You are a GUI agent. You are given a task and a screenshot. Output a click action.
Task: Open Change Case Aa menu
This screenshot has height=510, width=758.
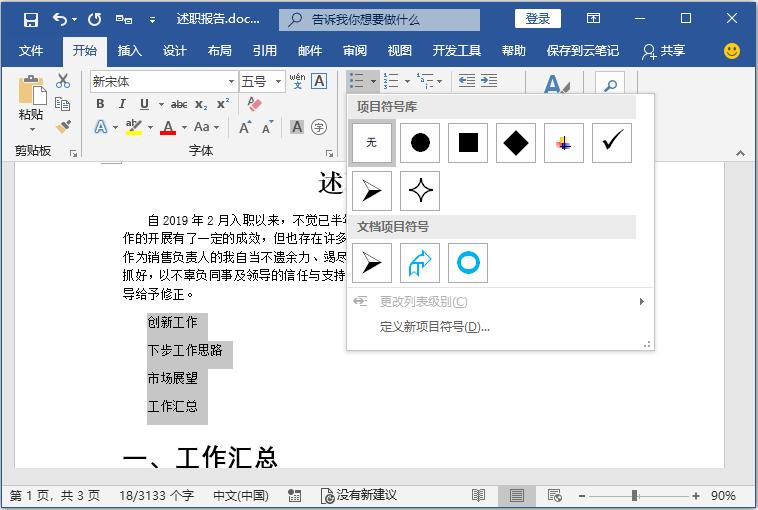click(x=206, y=127)
